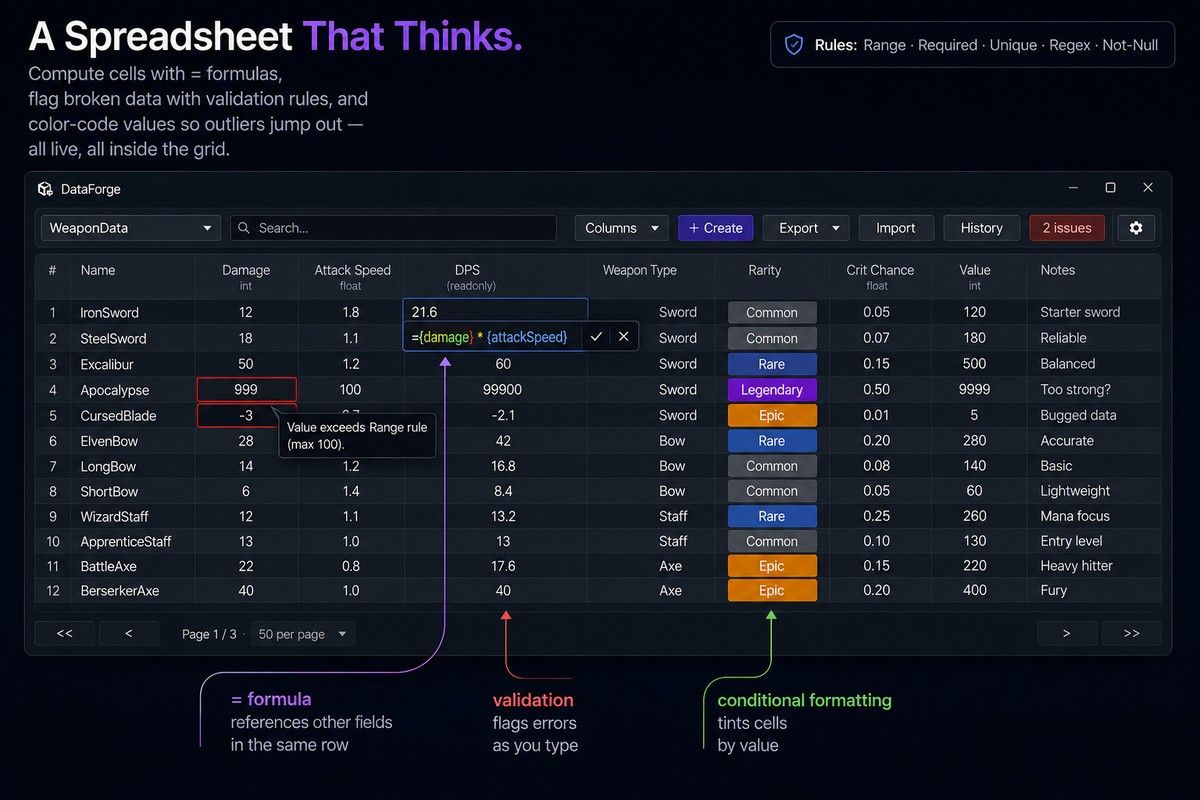Open settings with the gear icon
Screen dimensions: 1200x800
tap(1136, 228)
